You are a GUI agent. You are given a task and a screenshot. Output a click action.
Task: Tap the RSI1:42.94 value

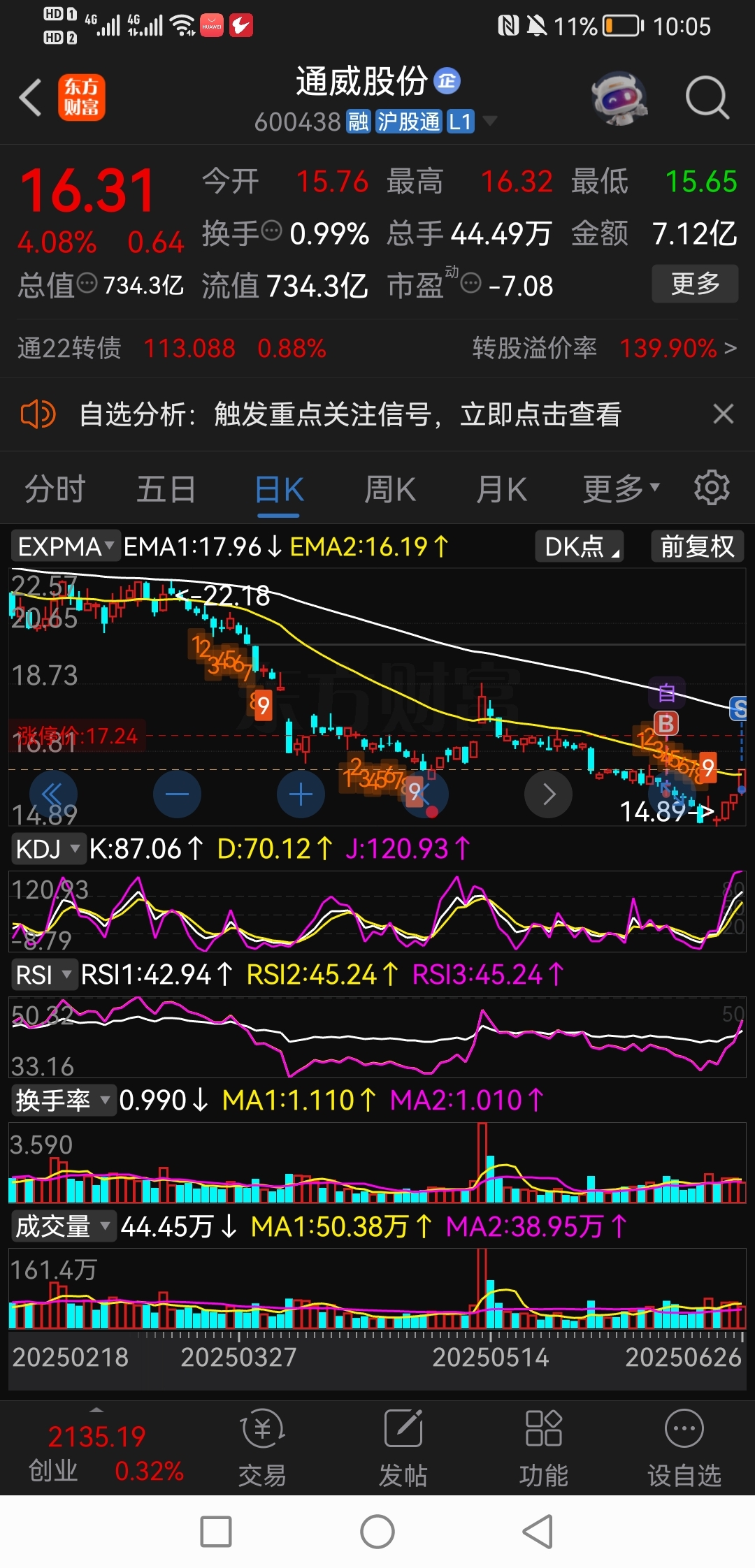157,975
